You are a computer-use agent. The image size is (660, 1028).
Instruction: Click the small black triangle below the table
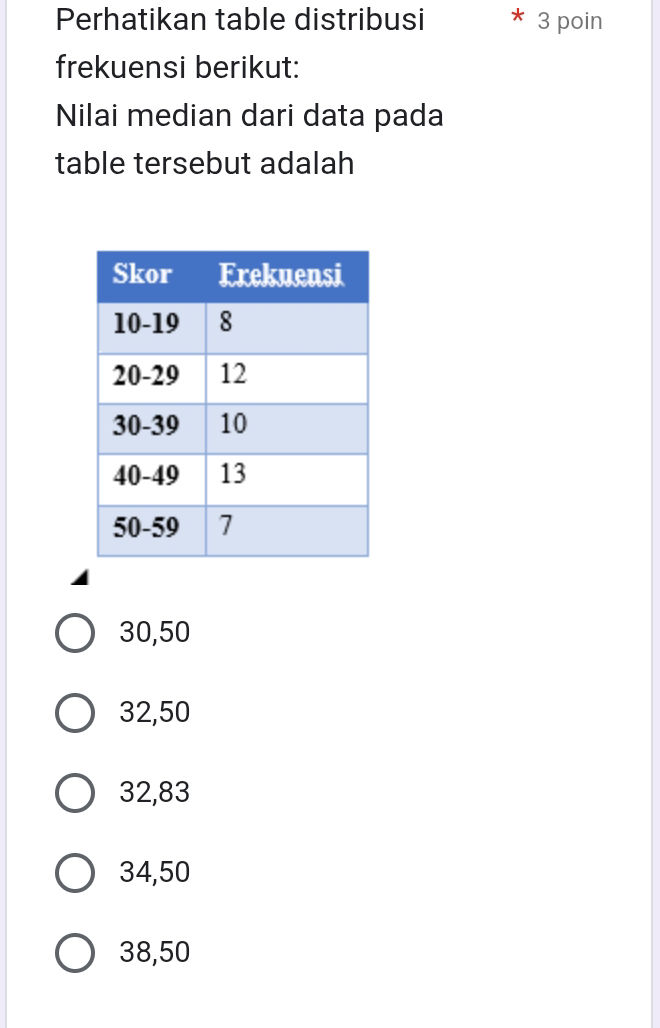(x=81, y=577)
